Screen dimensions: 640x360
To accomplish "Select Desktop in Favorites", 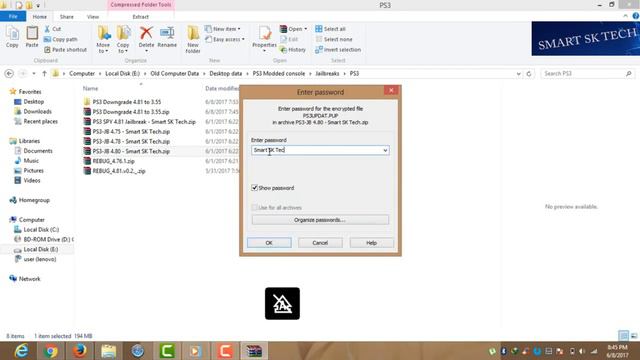I will pos(33,102).
